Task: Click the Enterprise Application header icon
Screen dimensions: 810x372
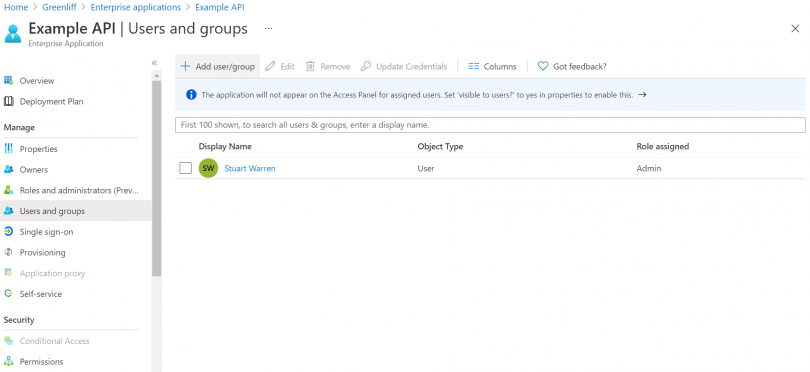Action: pyautogui.click(x=13, y=33)
